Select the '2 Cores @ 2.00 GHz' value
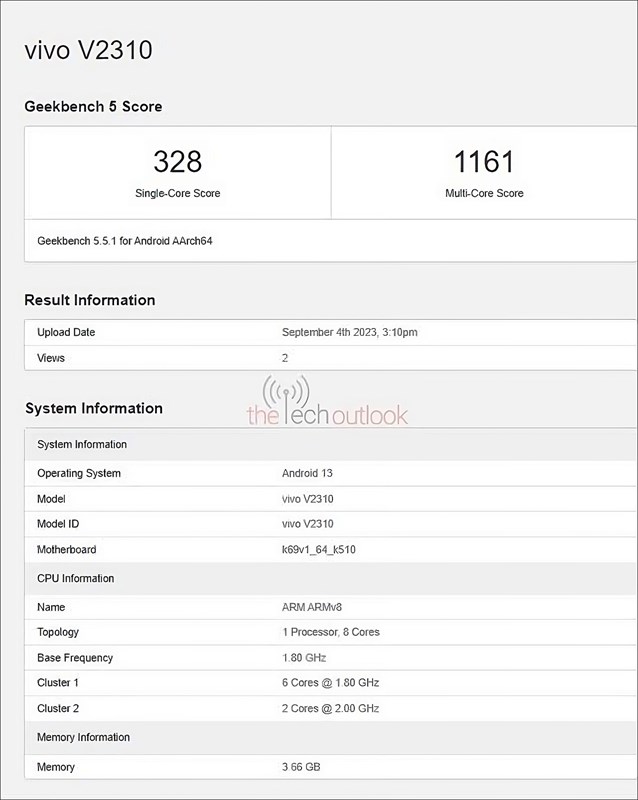The height and width of the screenshot is (800, 638). pos(330,708)
